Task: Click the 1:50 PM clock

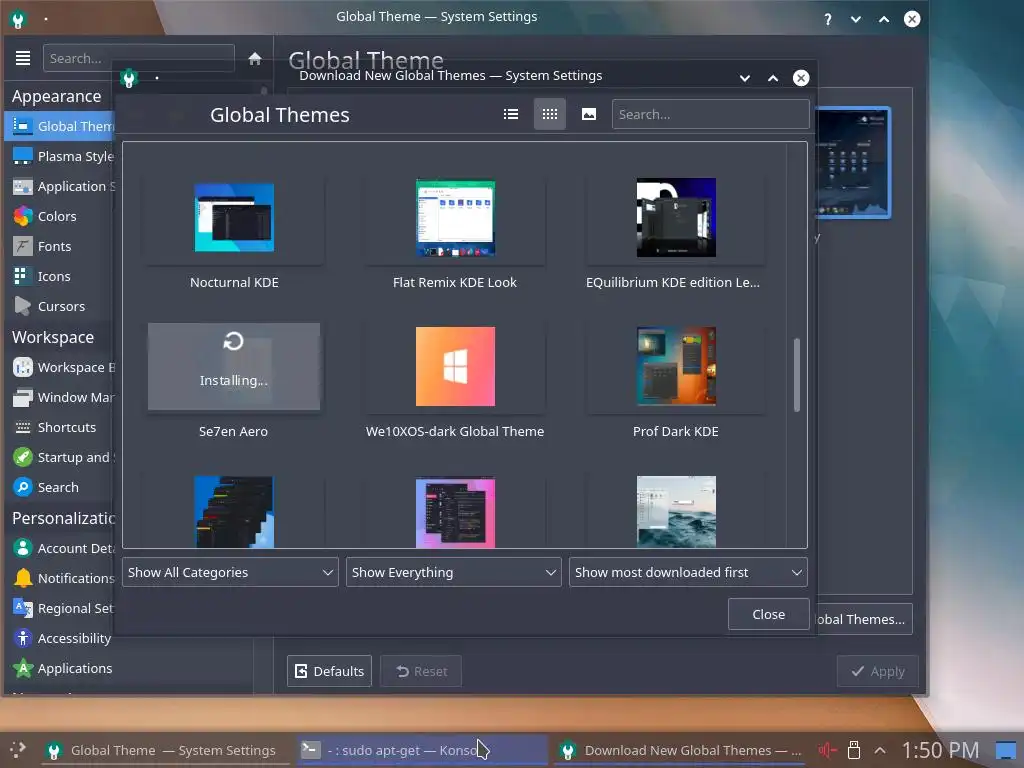Action: [x=940, y=750]
